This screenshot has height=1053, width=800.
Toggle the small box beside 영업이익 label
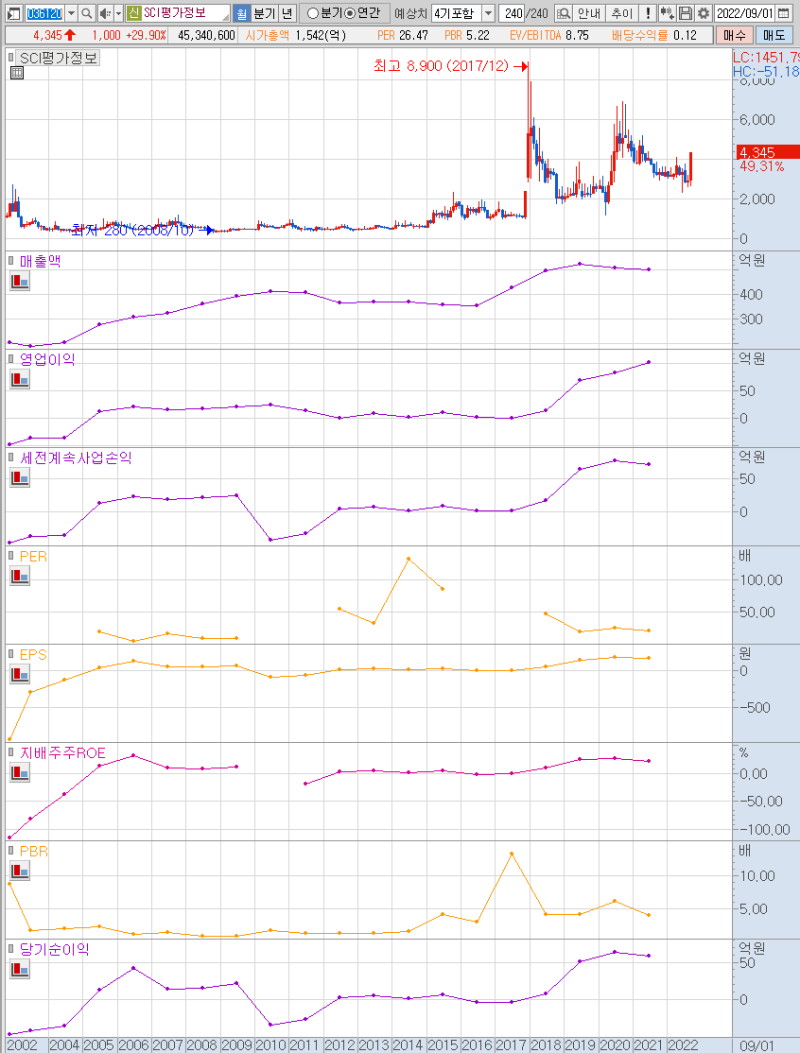[11, 359]
